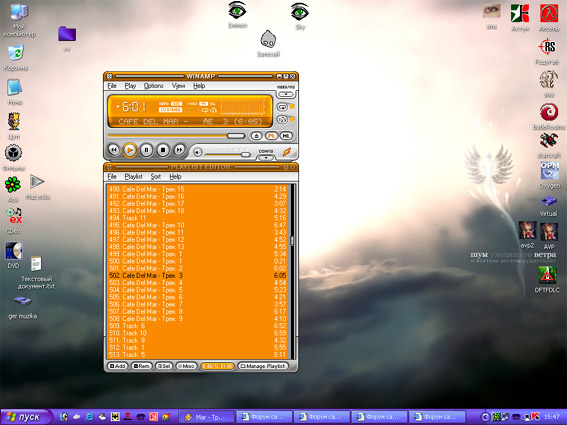
Task: Click the Manage Playlist button
Action: [x=264, y=366]
